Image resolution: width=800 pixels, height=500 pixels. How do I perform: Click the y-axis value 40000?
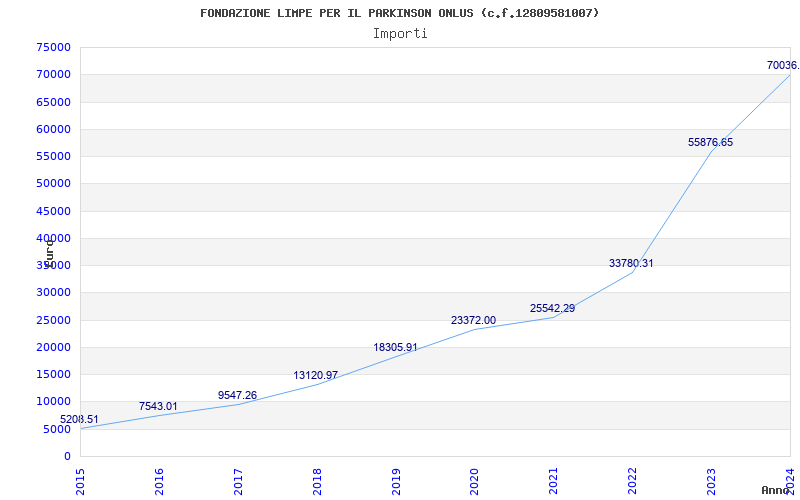coord(54,238)
